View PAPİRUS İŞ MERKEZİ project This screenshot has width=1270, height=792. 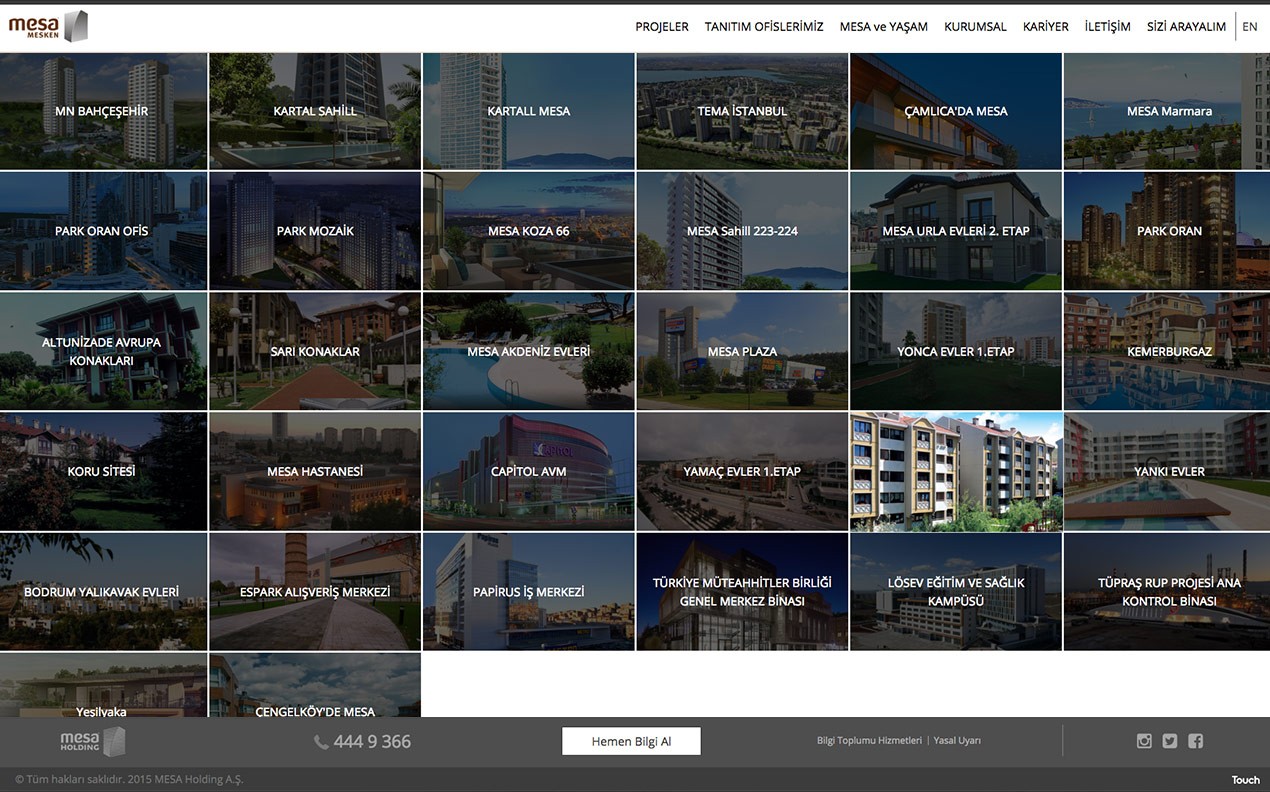click(x=528, y=591)
